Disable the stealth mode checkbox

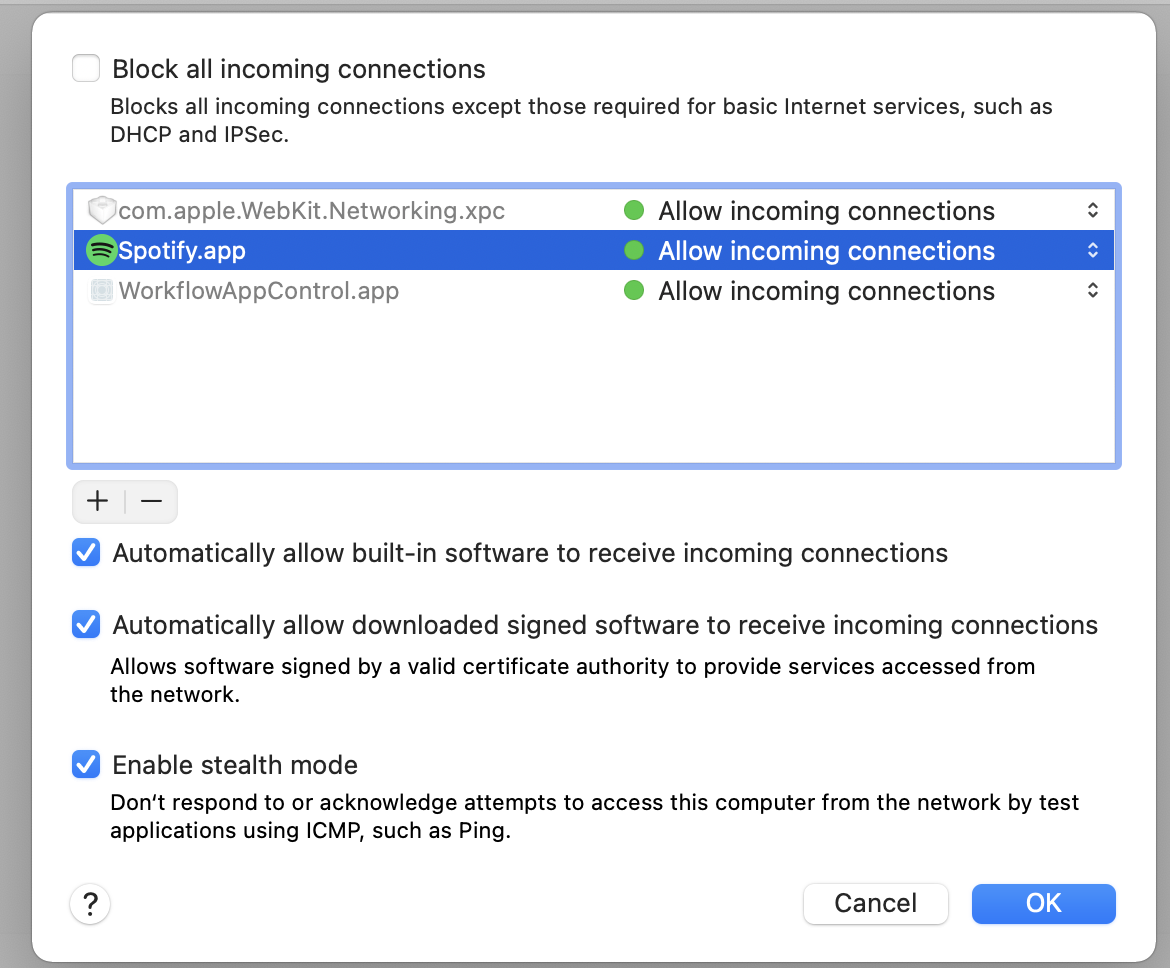coord(86,765)
